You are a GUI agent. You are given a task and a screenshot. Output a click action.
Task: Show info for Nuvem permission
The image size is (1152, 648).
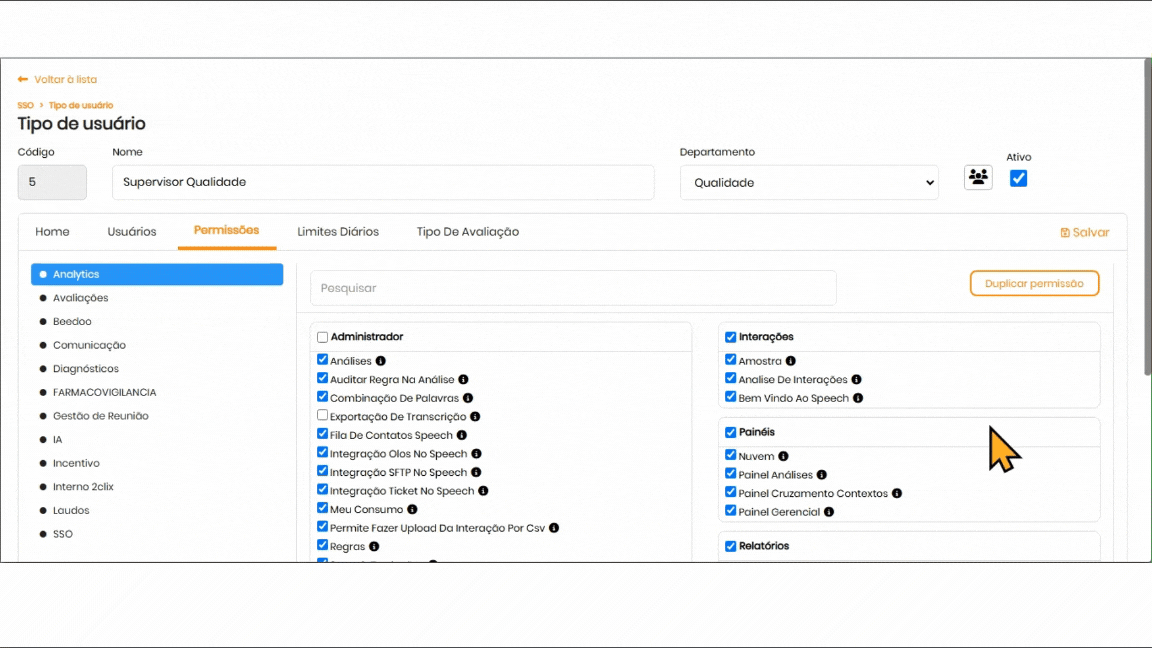tap(783, 456)
